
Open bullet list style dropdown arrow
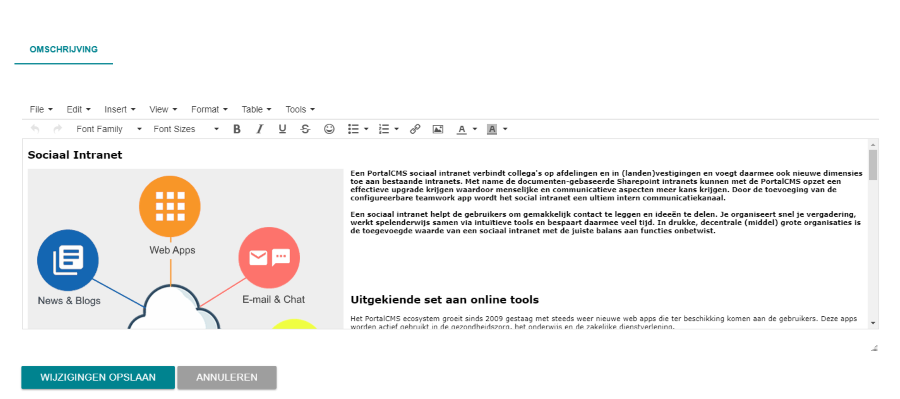tap(366, 129)
